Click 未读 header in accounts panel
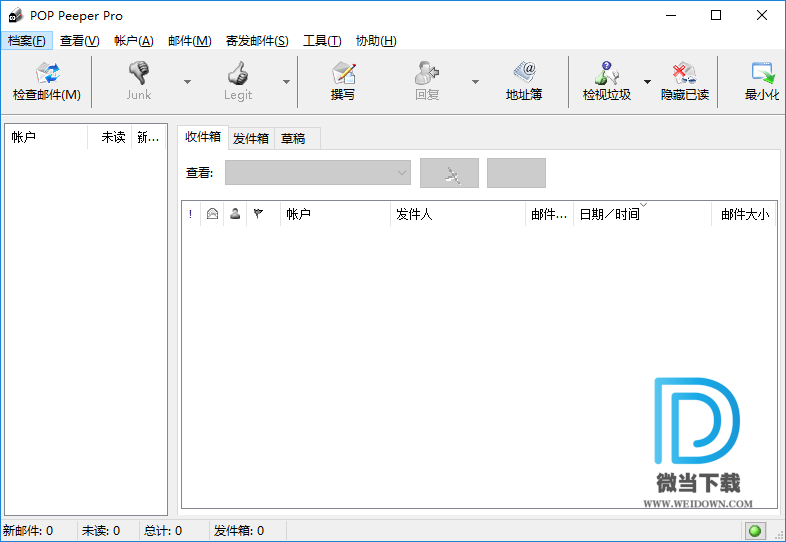The width and height of the screenshot is (786, 542). pos(110,137)
